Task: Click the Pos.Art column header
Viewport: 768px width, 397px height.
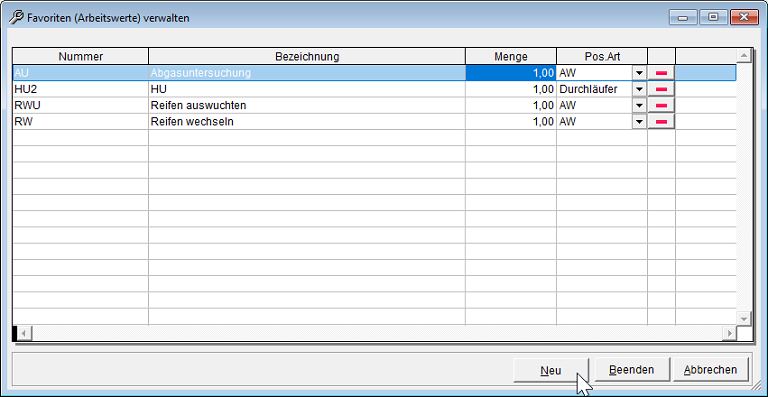Action: (602, 56)
